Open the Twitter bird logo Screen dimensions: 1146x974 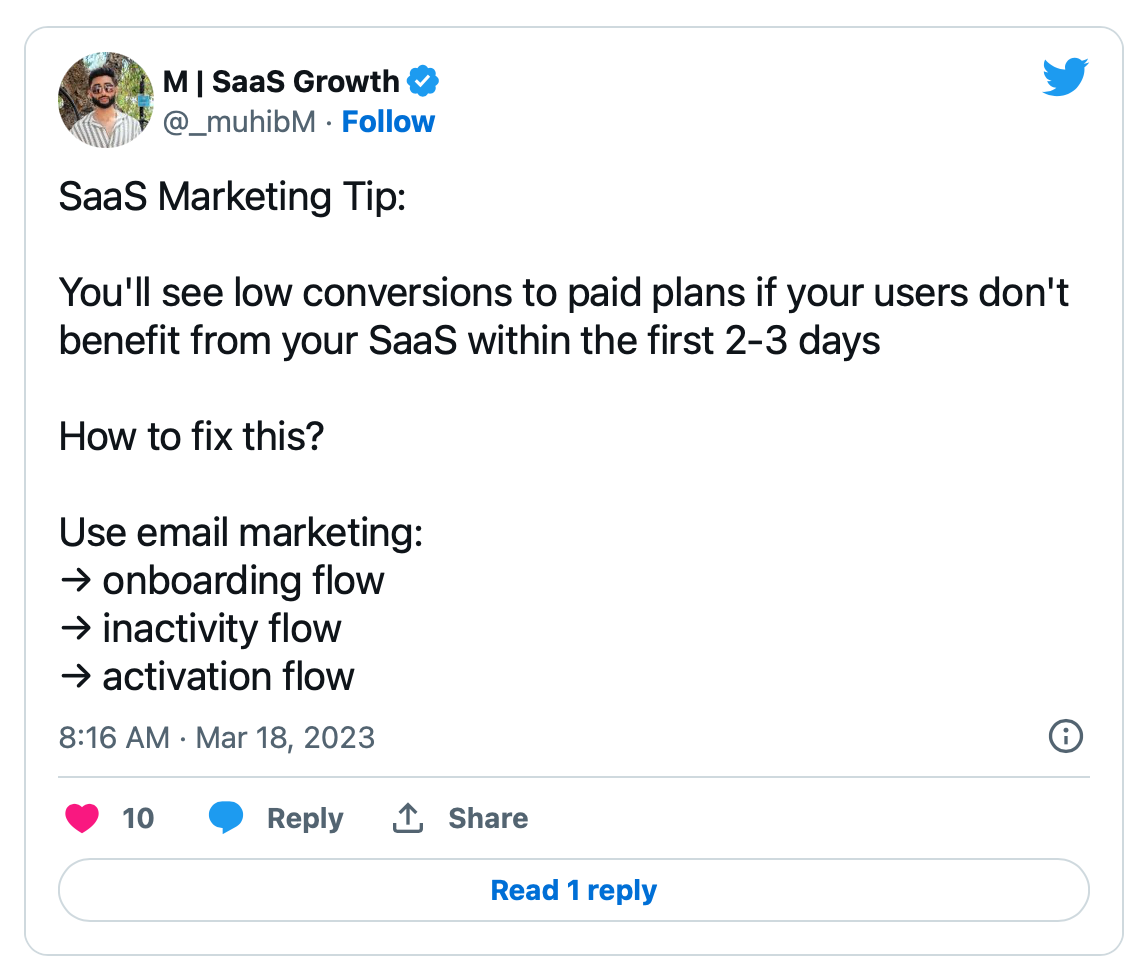point(1065,77)
